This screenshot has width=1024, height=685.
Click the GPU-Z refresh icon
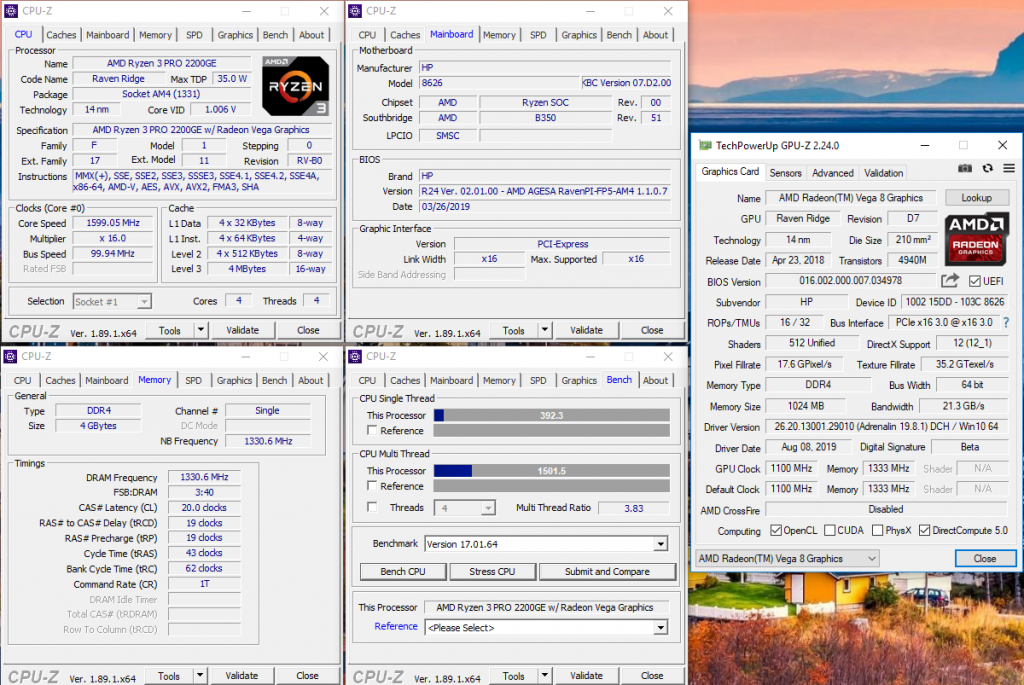(x=987, y=168)
